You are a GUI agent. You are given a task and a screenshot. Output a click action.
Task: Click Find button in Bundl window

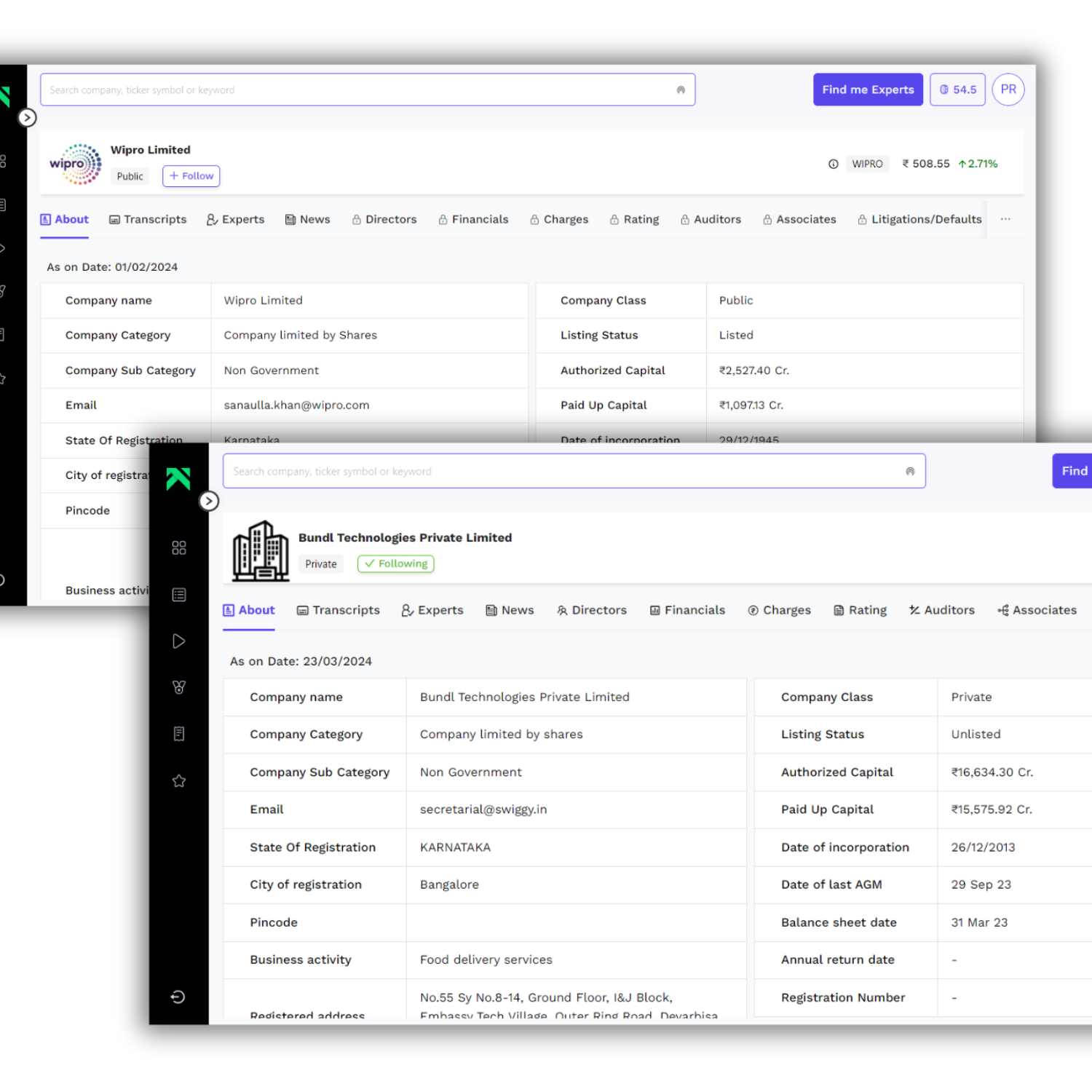1072,471
